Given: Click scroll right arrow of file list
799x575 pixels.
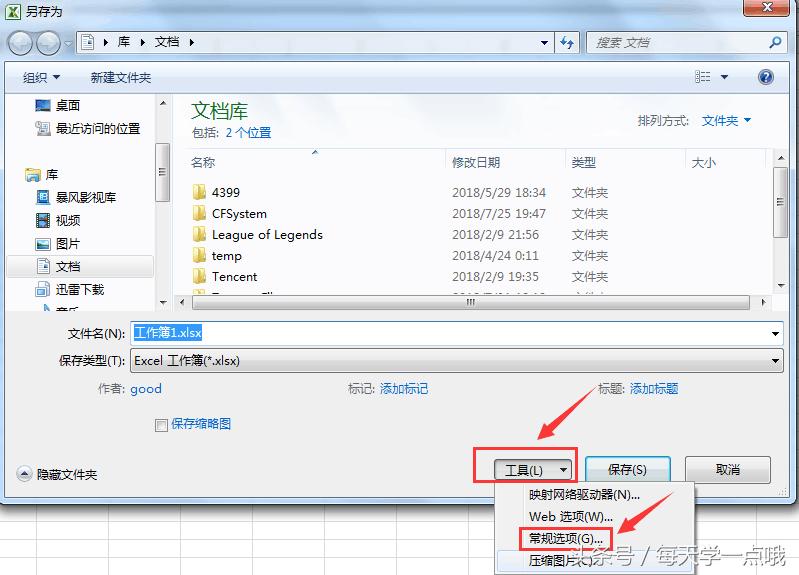Looking at the screenshot, I should click(x=763, y=302).
